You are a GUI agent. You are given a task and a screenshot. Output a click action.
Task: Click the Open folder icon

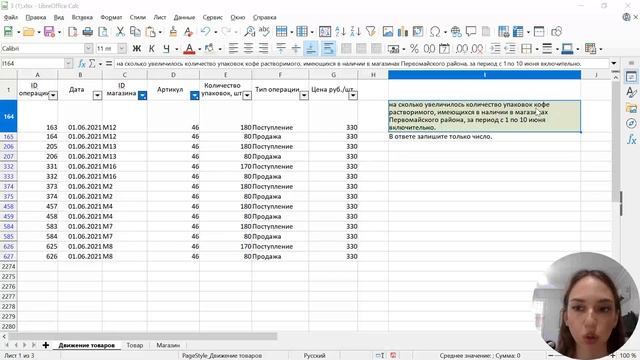point(28,31)
